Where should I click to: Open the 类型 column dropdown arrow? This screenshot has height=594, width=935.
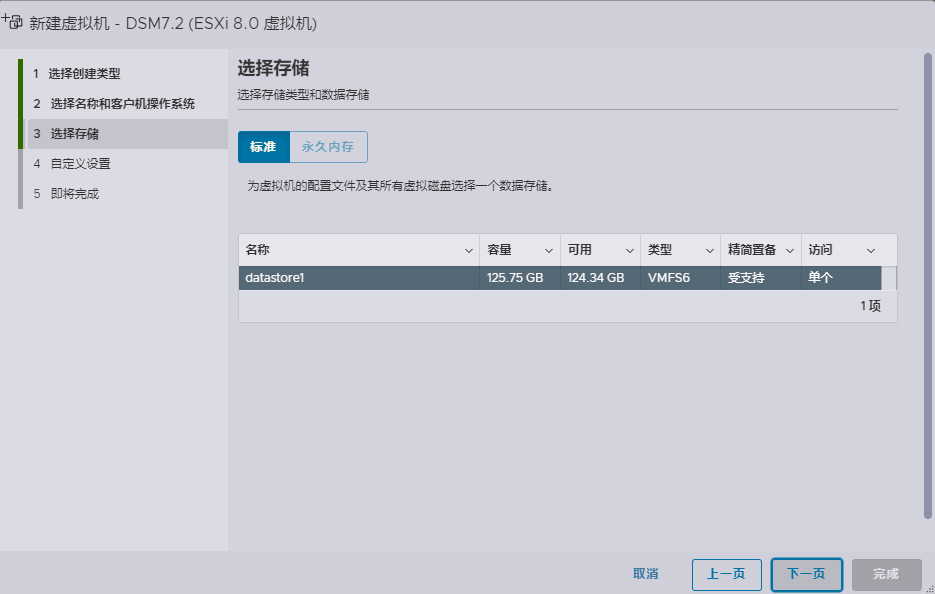point(710,250)
